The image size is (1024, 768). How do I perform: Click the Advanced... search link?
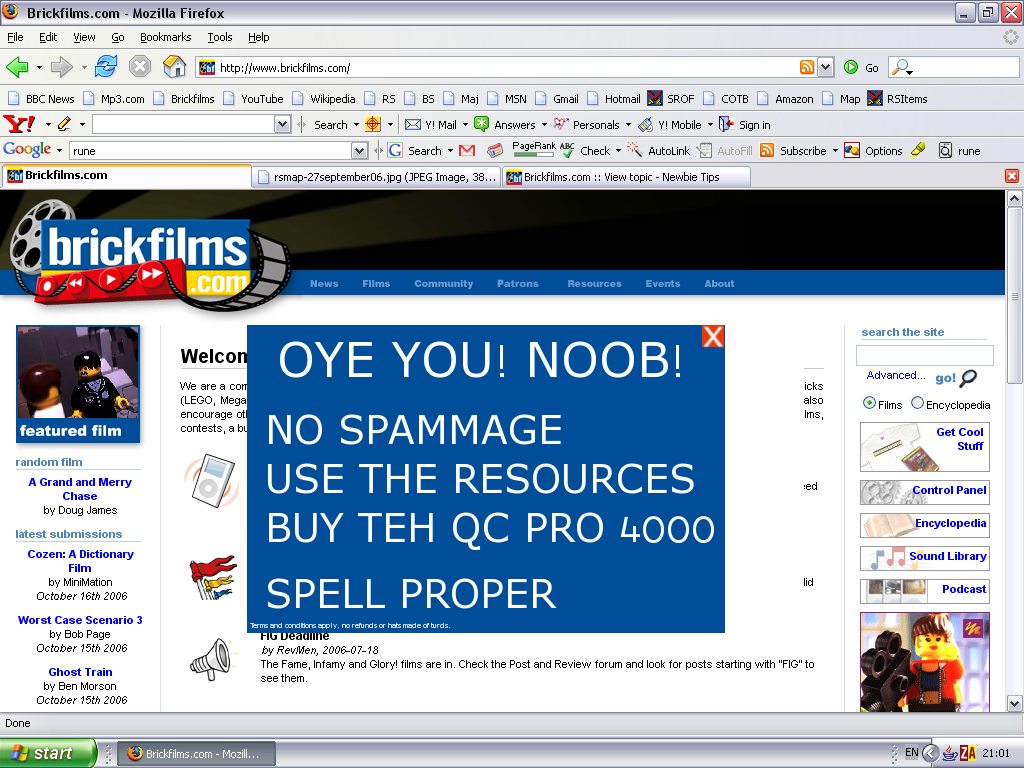[895, 375]
